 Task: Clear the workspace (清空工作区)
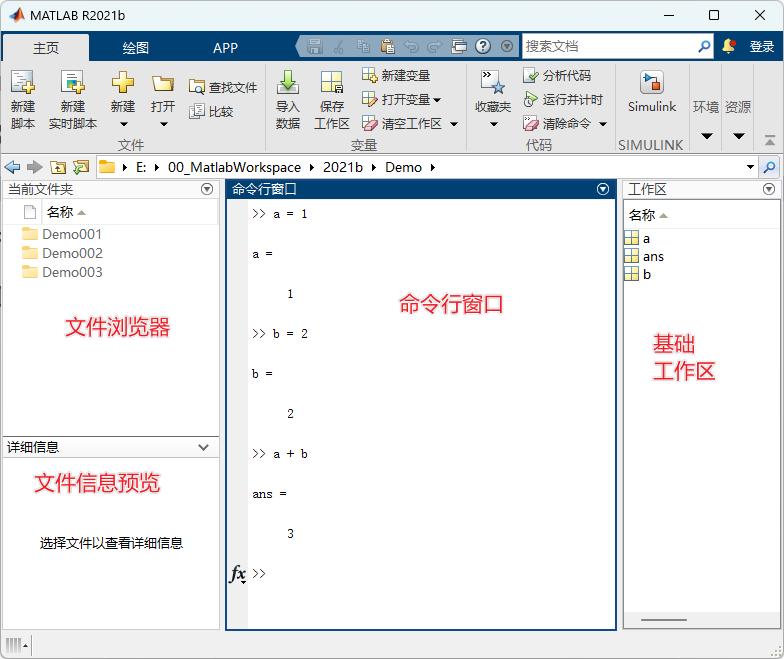pos(403,124)
